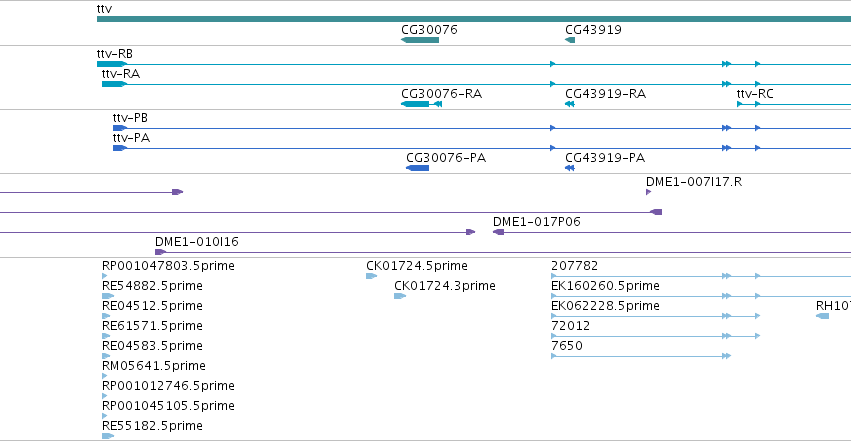Click the CK01724.5prime arrow glyph
Screen dimensions: 851x441
371,276
